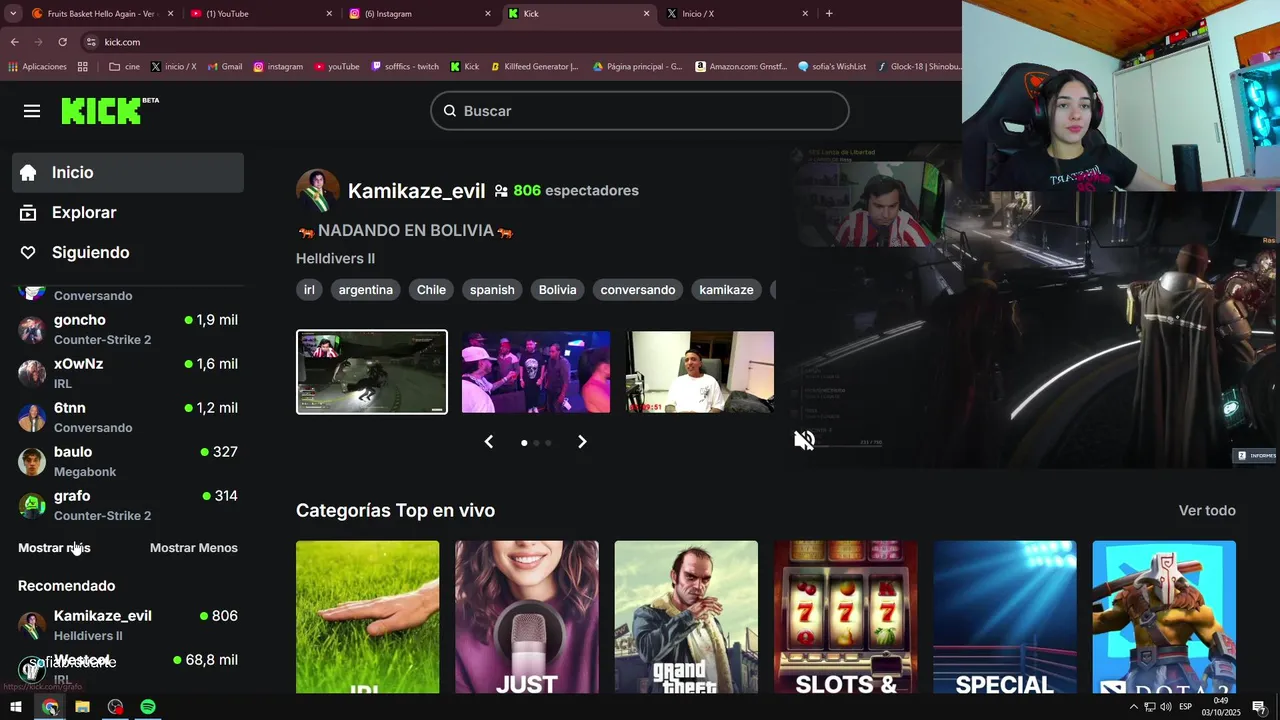1280x720 pixels.
Task: Collapse list with Mostrar Menos
Action: click(x=194, y=548)
